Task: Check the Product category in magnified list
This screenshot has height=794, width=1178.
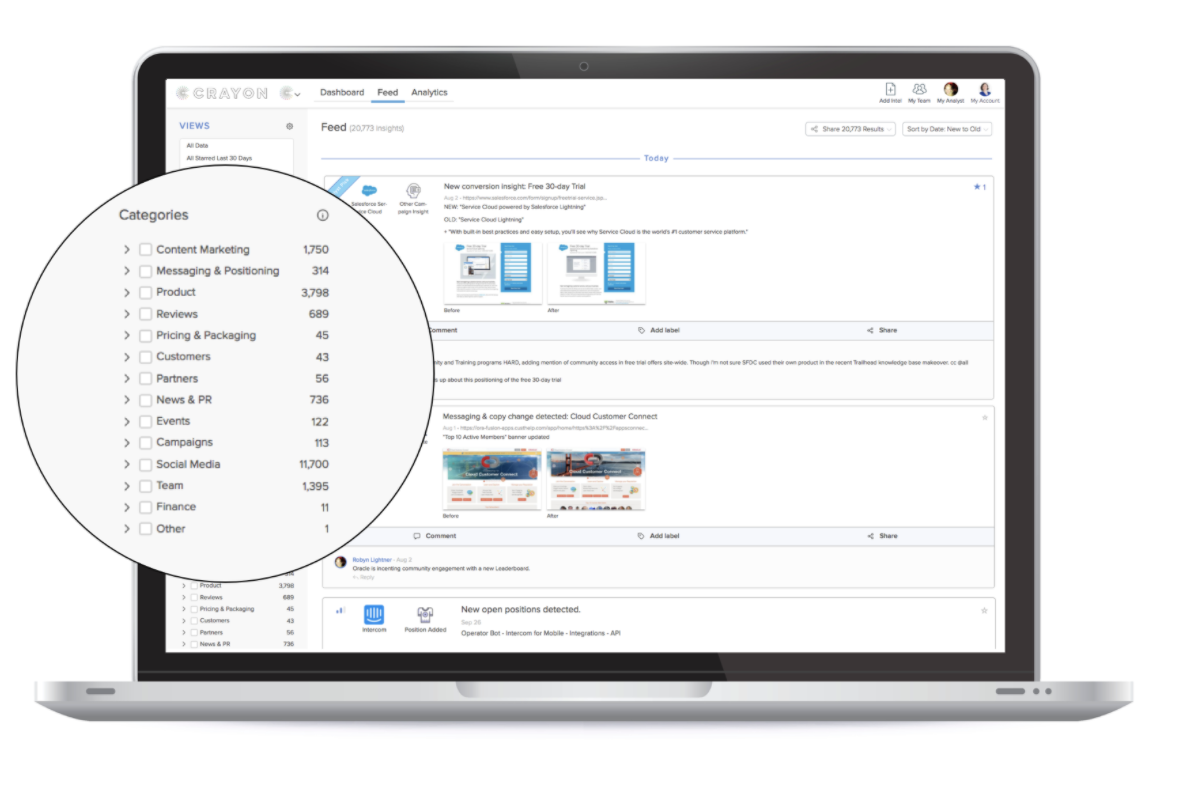Action: click(x=146, y=292)
